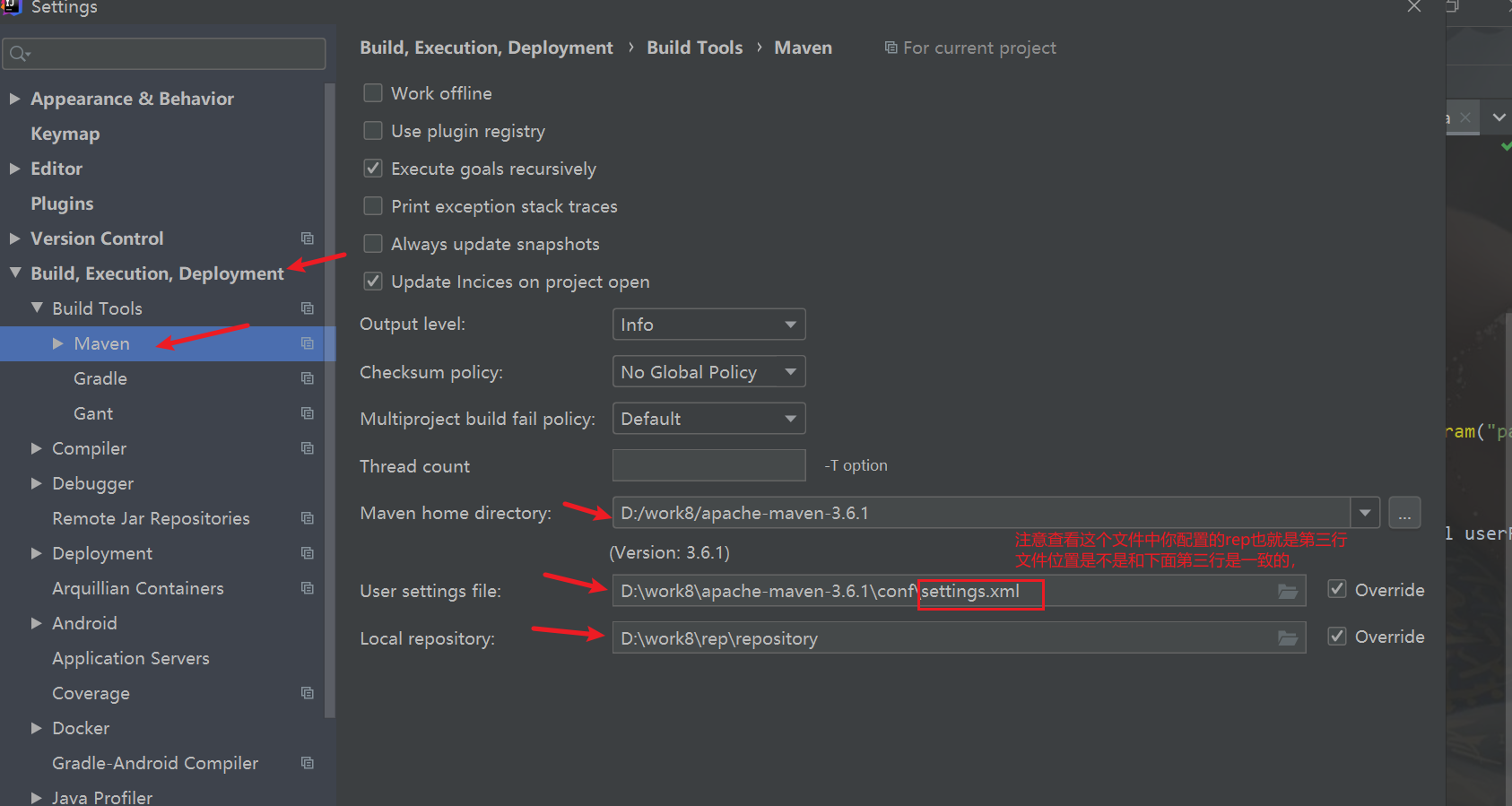Click the project-level icon beside Arquillian Containers
The width and height of the screenshot is (1512, 806).
tap(308, 588)
